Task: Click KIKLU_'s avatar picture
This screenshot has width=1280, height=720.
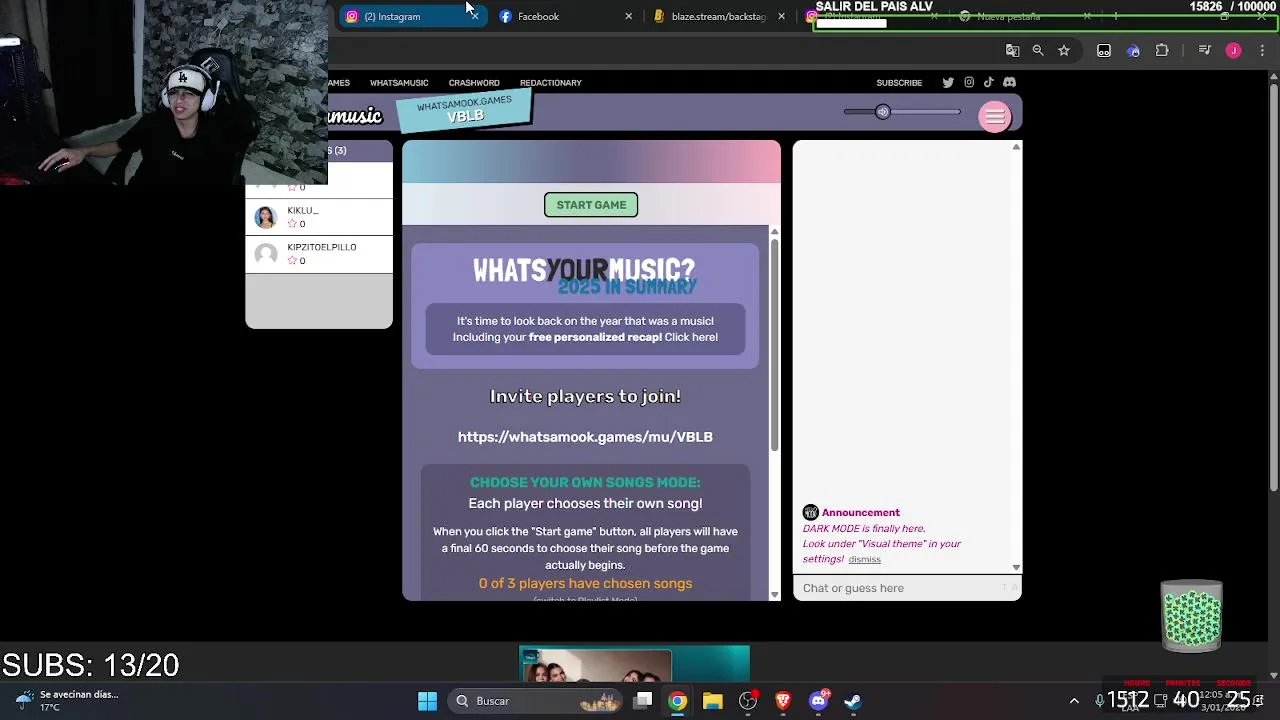Action: (x=265, y=217)
